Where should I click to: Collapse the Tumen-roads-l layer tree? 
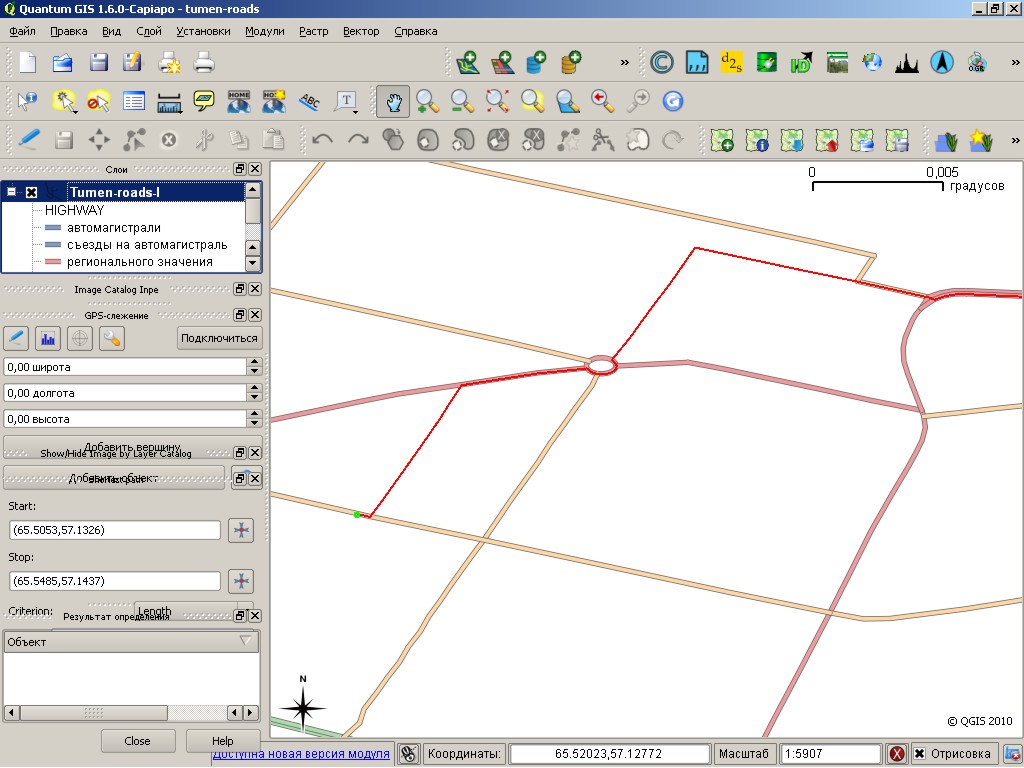pos(11,192)
